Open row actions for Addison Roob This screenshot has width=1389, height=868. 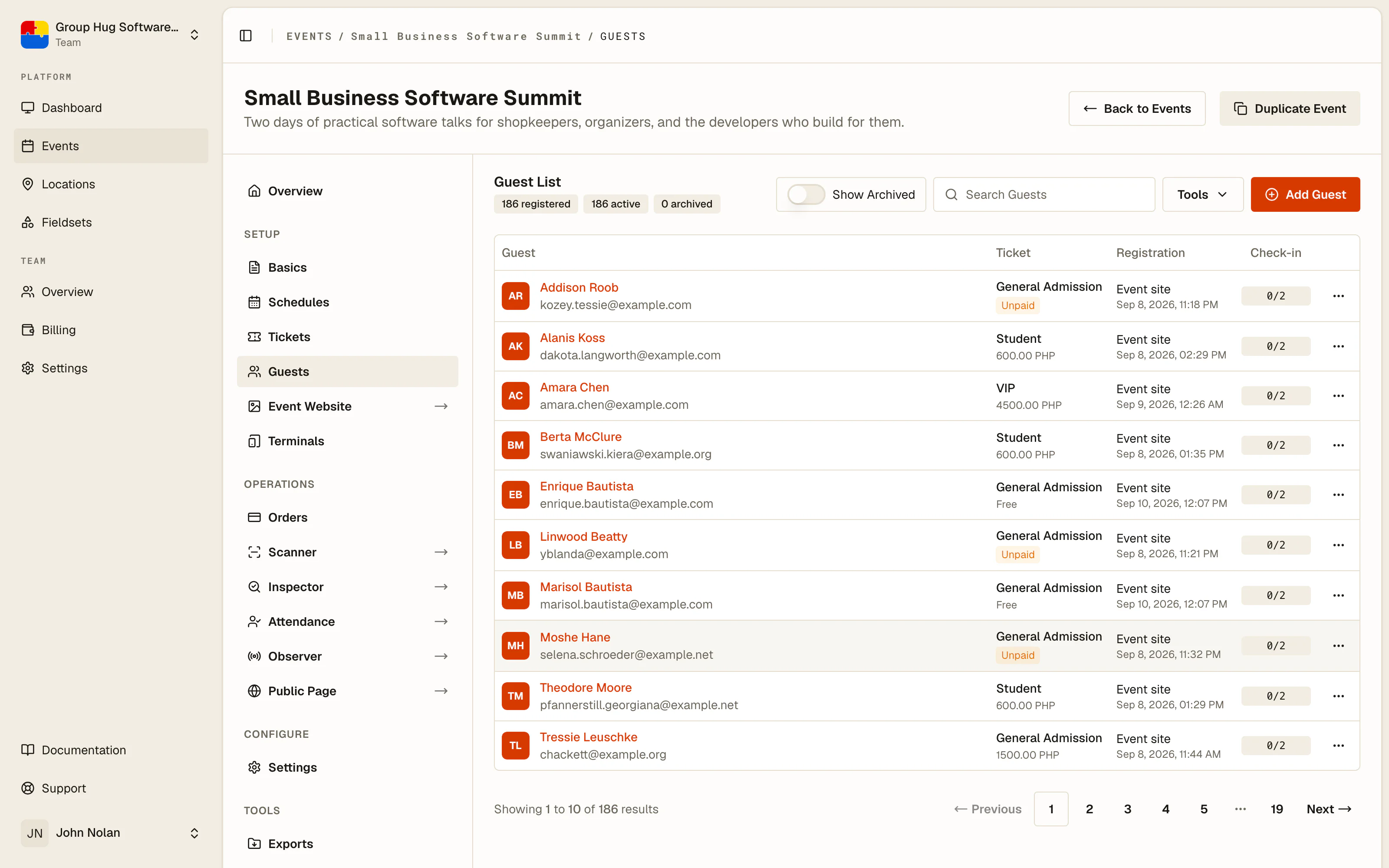[1339, 296]
